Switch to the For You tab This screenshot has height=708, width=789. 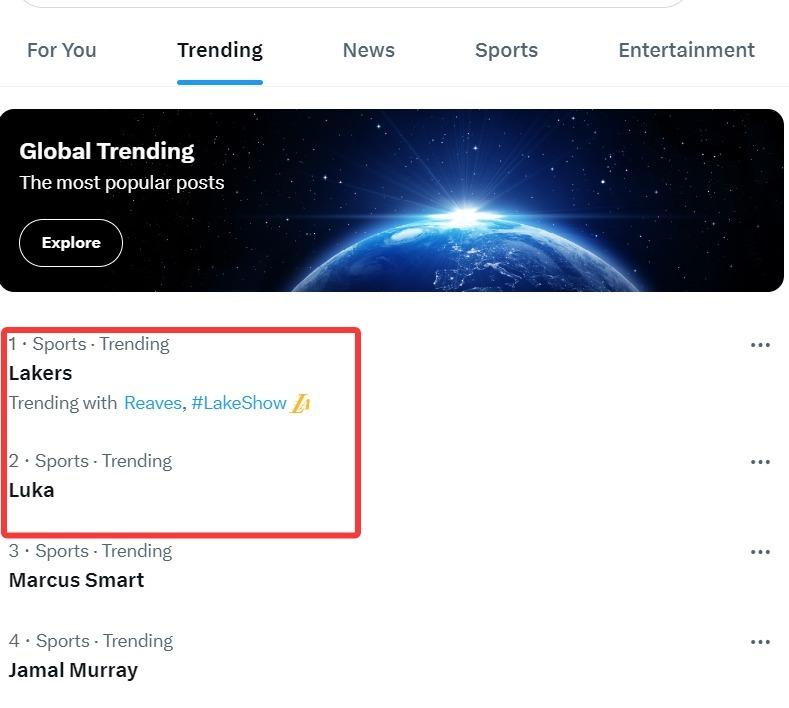click(x=60, y=50)
